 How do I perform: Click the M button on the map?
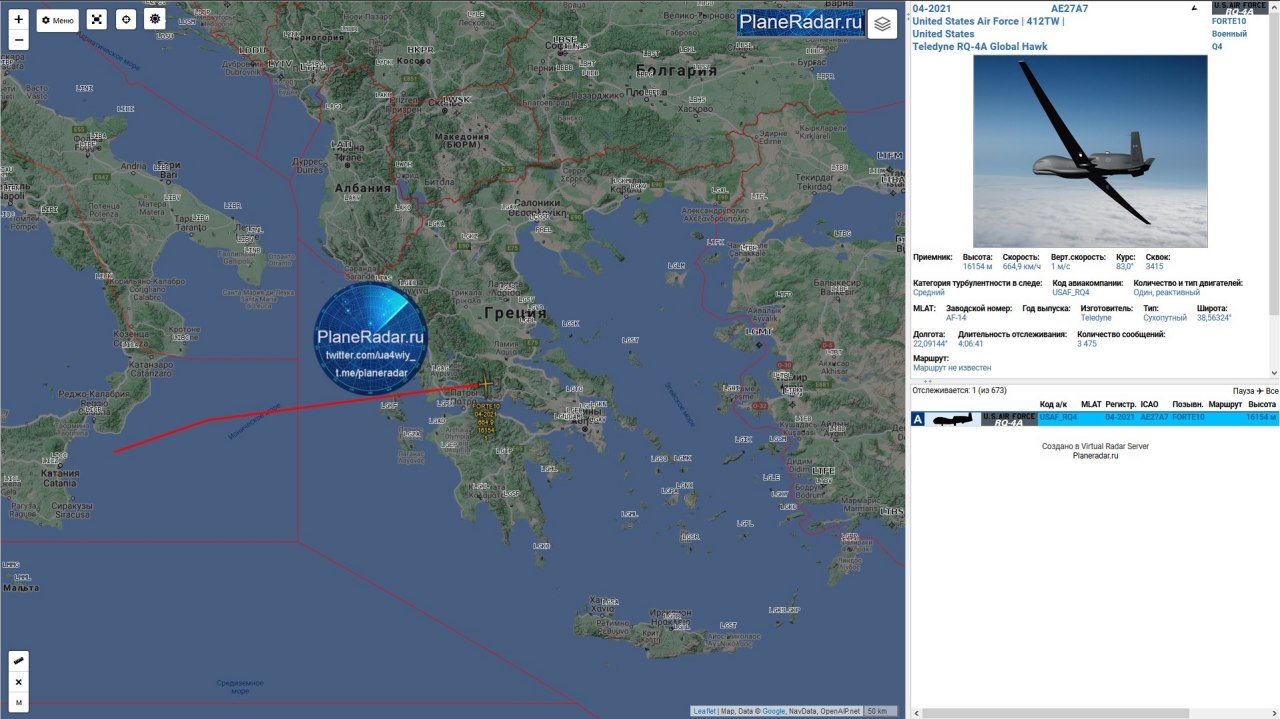[19, 703]
